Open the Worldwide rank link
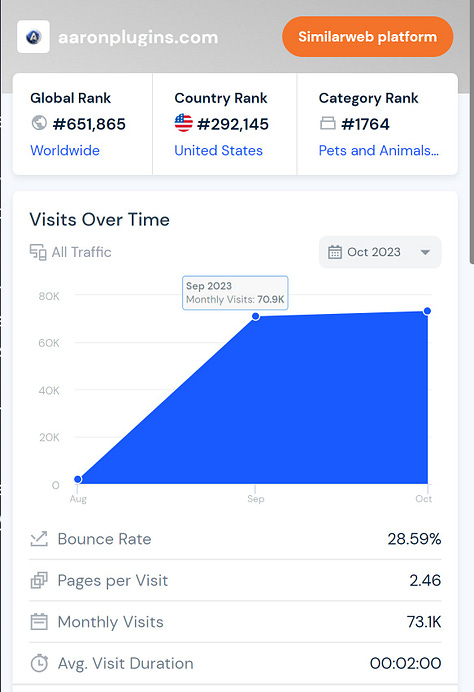Screen dimensions: 474x692 (x=65, y=150)
